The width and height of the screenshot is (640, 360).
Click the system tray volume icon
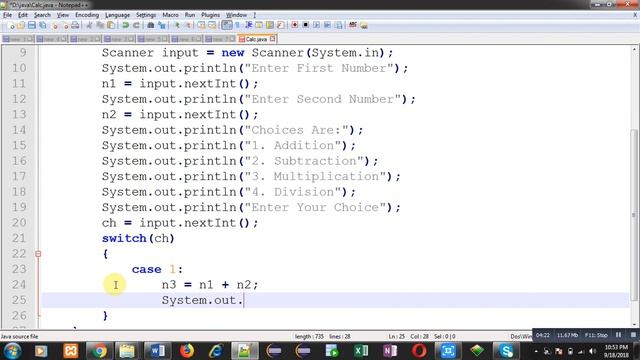click(x=593, y=351)
